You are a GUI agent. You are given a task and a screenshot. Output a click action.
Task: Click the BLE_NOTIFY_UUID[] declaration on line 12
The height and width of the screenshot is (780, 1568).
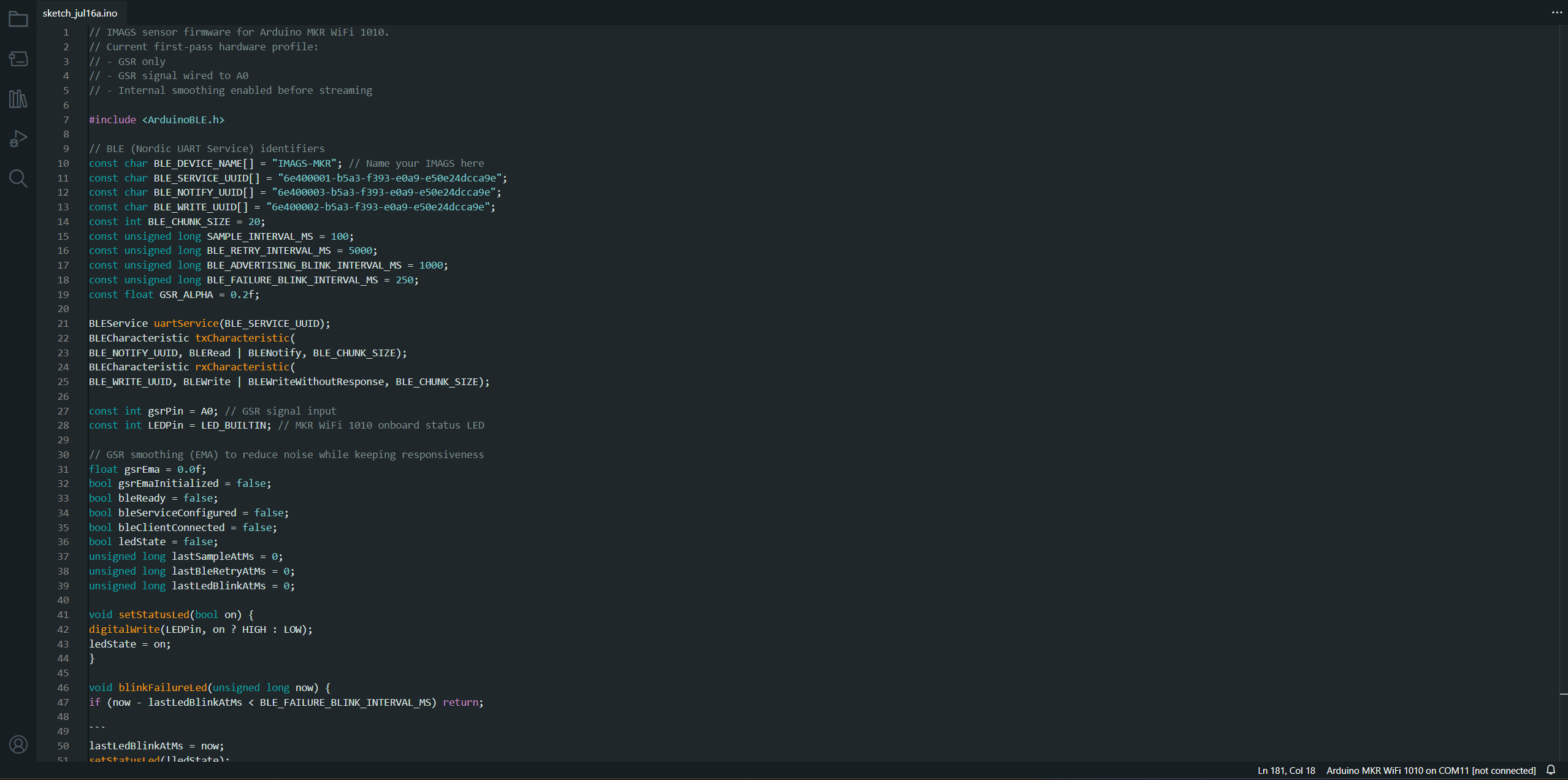coord(295,192)
